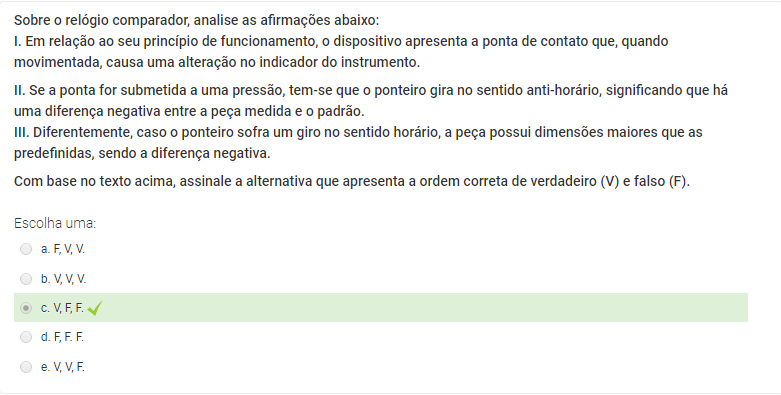The width and height of the screenshot is (781, 395).
Task: Click the heading 'Sobre o relógio comparador' line
Action: (x=196, y=20)
